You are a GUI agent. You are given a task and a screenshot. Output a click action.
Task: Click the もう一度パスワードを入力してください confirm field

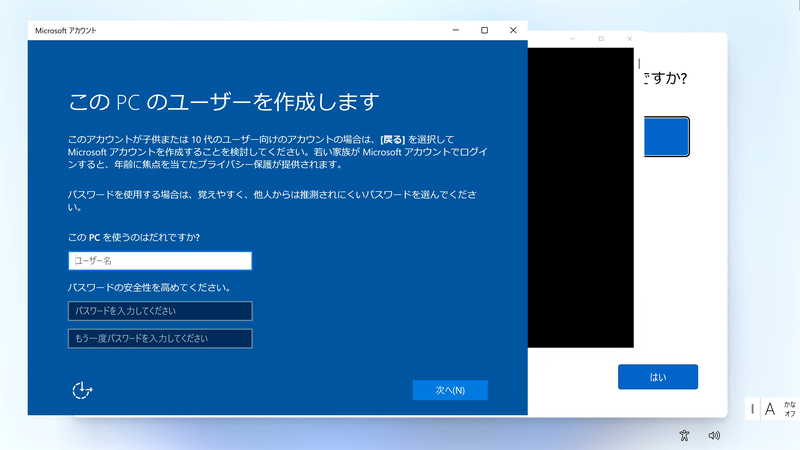(x=160, y=338)
